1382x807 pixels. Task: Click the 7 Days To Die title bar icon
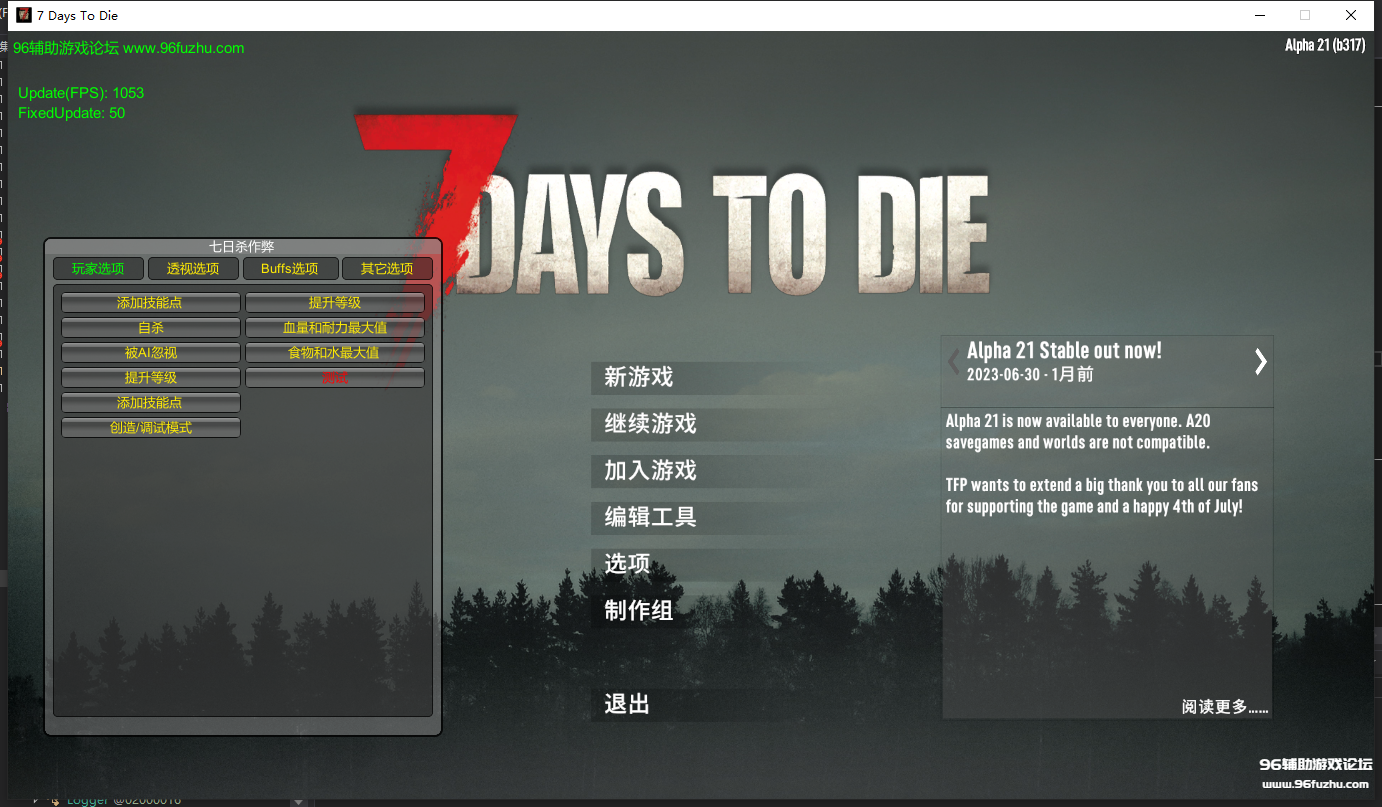click(22, 15)
